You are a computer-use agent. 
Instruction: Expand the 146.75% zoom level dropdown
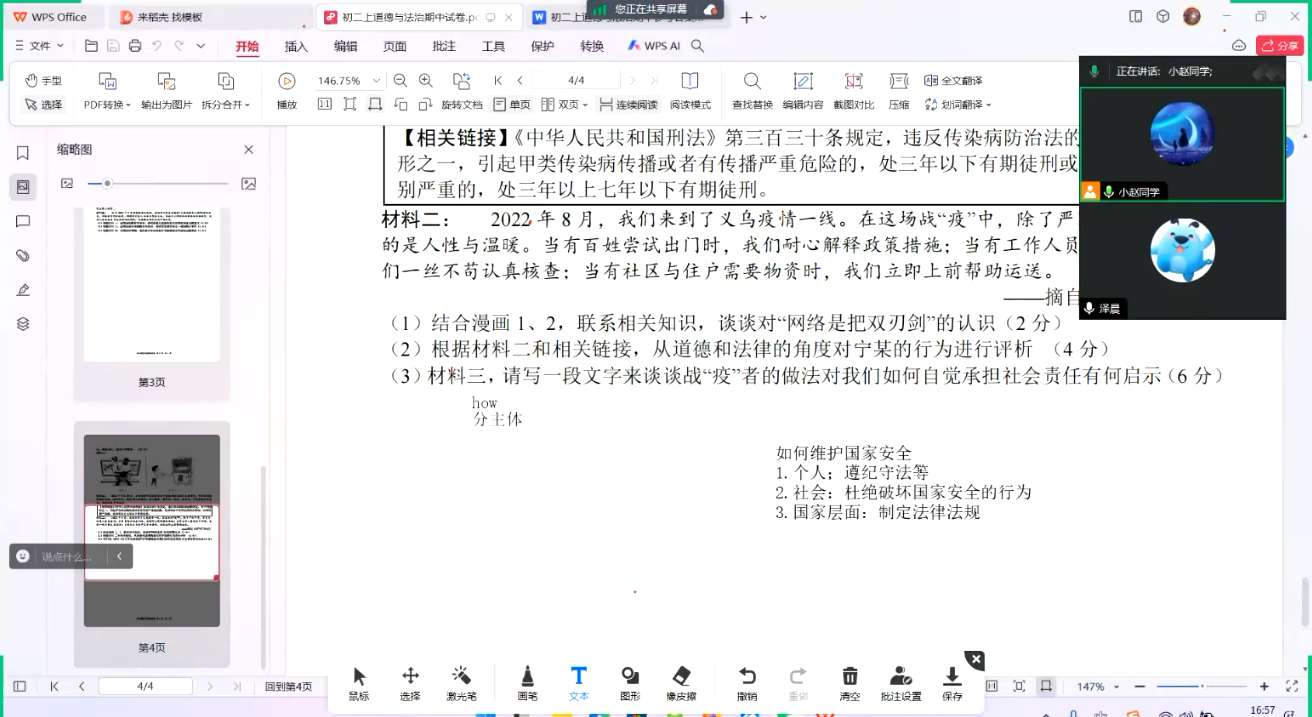coord(376,81)
